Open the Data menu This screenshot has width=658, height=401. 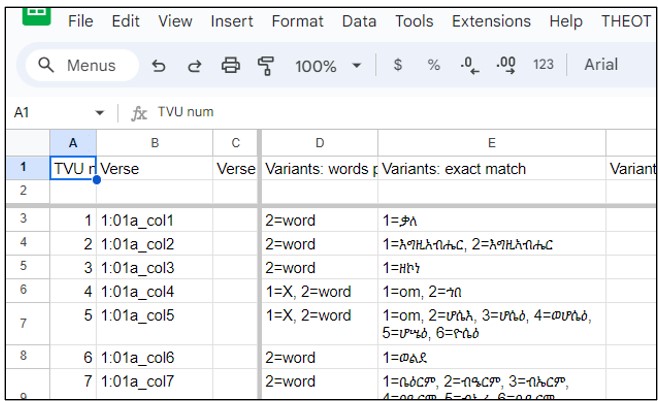point(359,21)
